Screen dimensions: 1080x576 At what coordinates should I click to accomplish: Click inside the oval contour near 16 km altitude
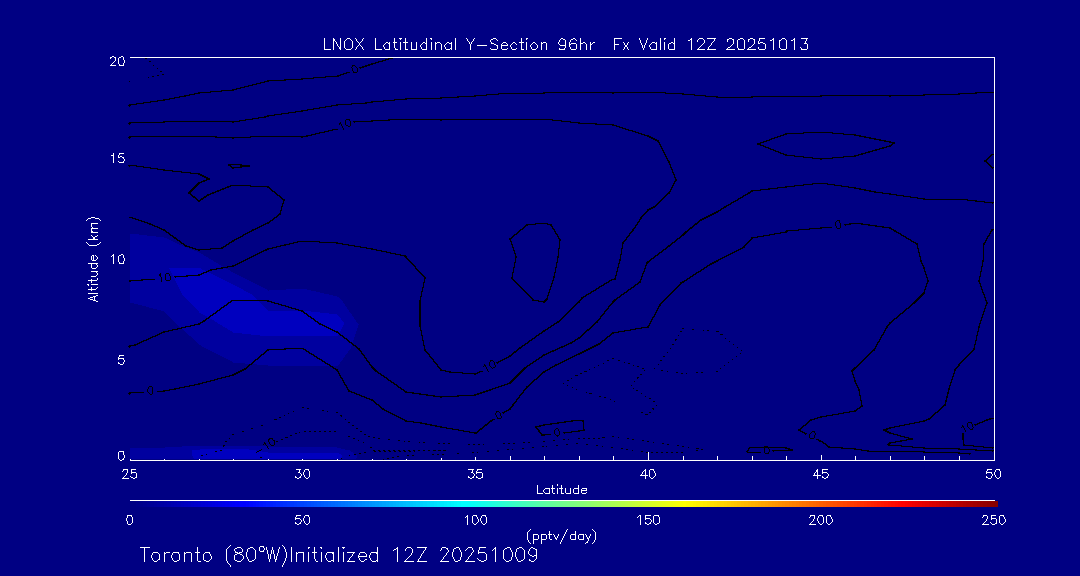pyautogui.click(x=825, y=144)
